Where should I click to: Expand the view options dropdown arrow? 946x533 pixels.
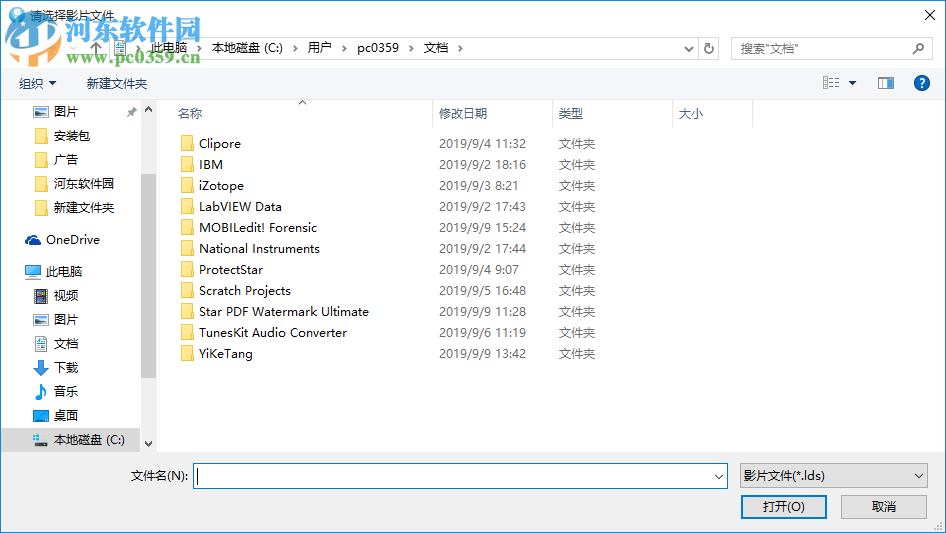click(852, 83)
